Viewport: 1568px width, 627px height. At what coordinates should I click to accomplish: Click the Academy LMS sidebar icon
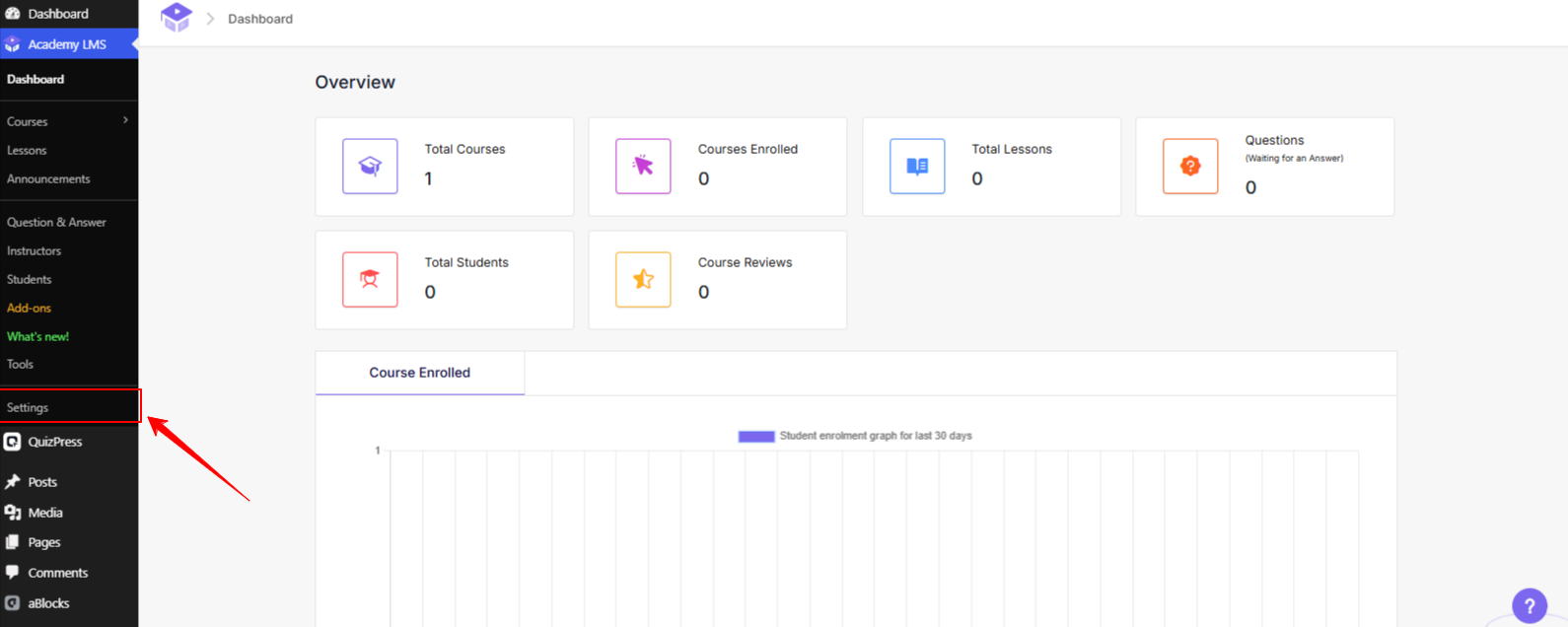point(13,44)
